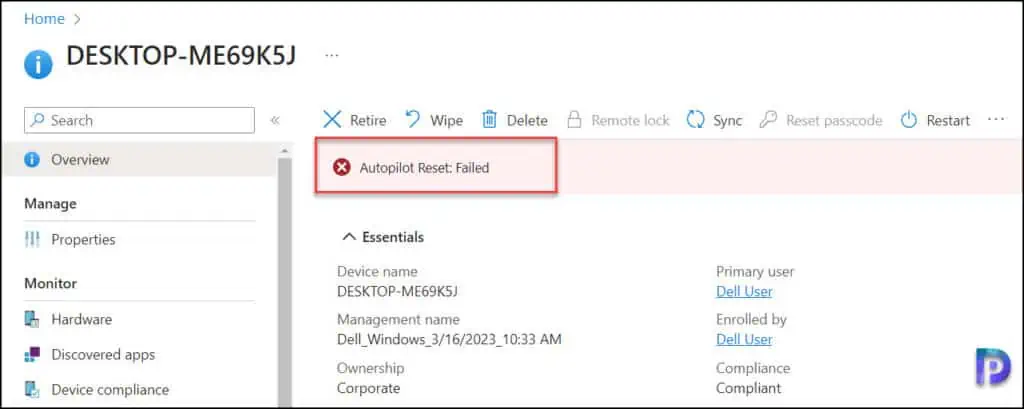The height and width of the screenshot is (409, 1024).
Task: Click Device name value DESKTOP-ME69K5J
Action: coord(397,291)
